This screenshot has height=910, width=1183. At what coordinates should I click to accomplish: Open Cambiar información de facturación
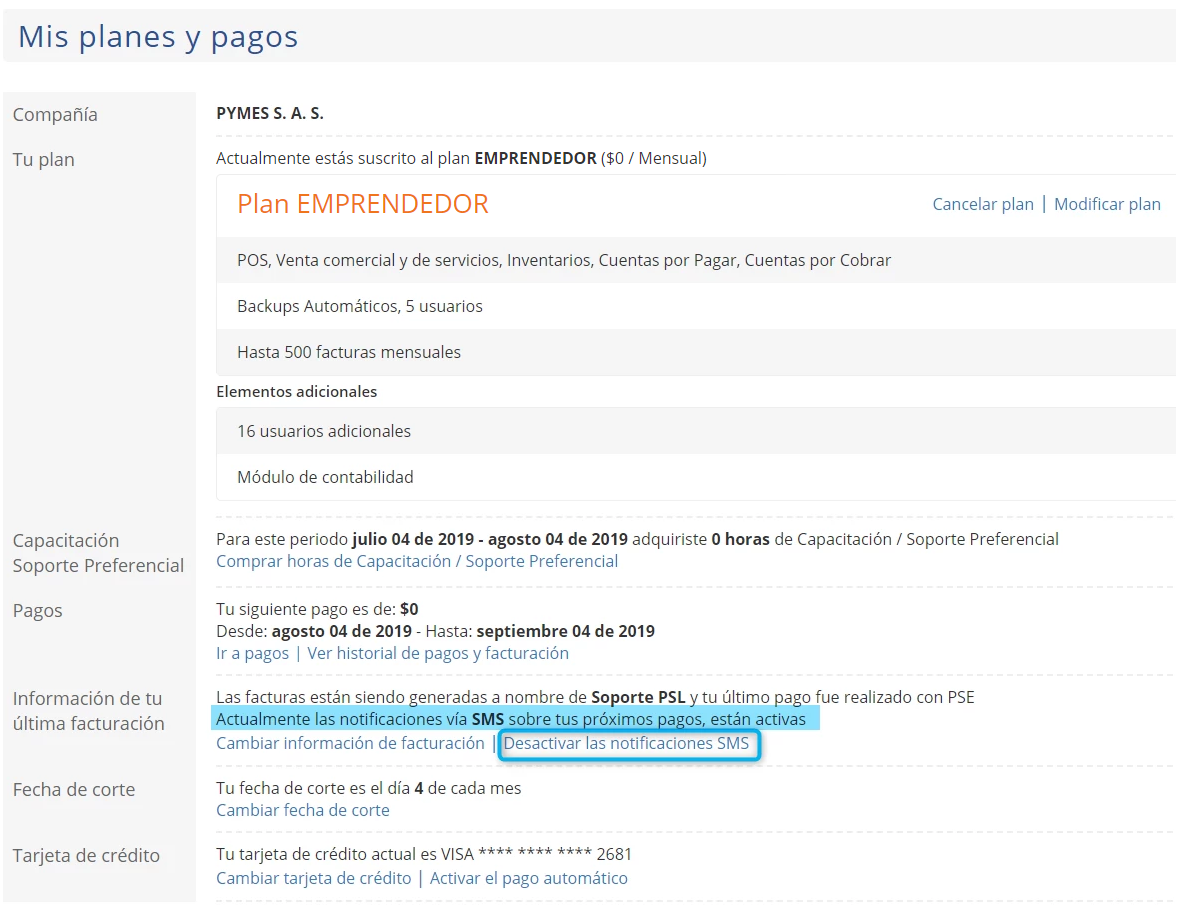[350, 743]
